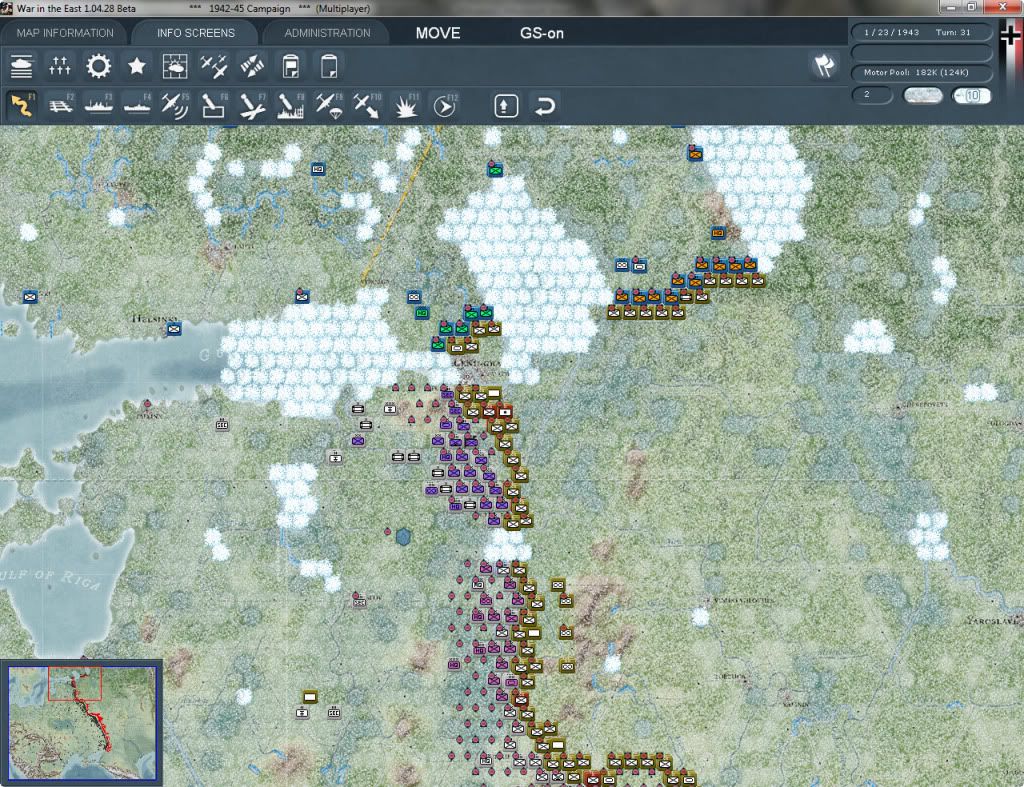Click the minimap overview thumbnail

click(x=82, y=723)
